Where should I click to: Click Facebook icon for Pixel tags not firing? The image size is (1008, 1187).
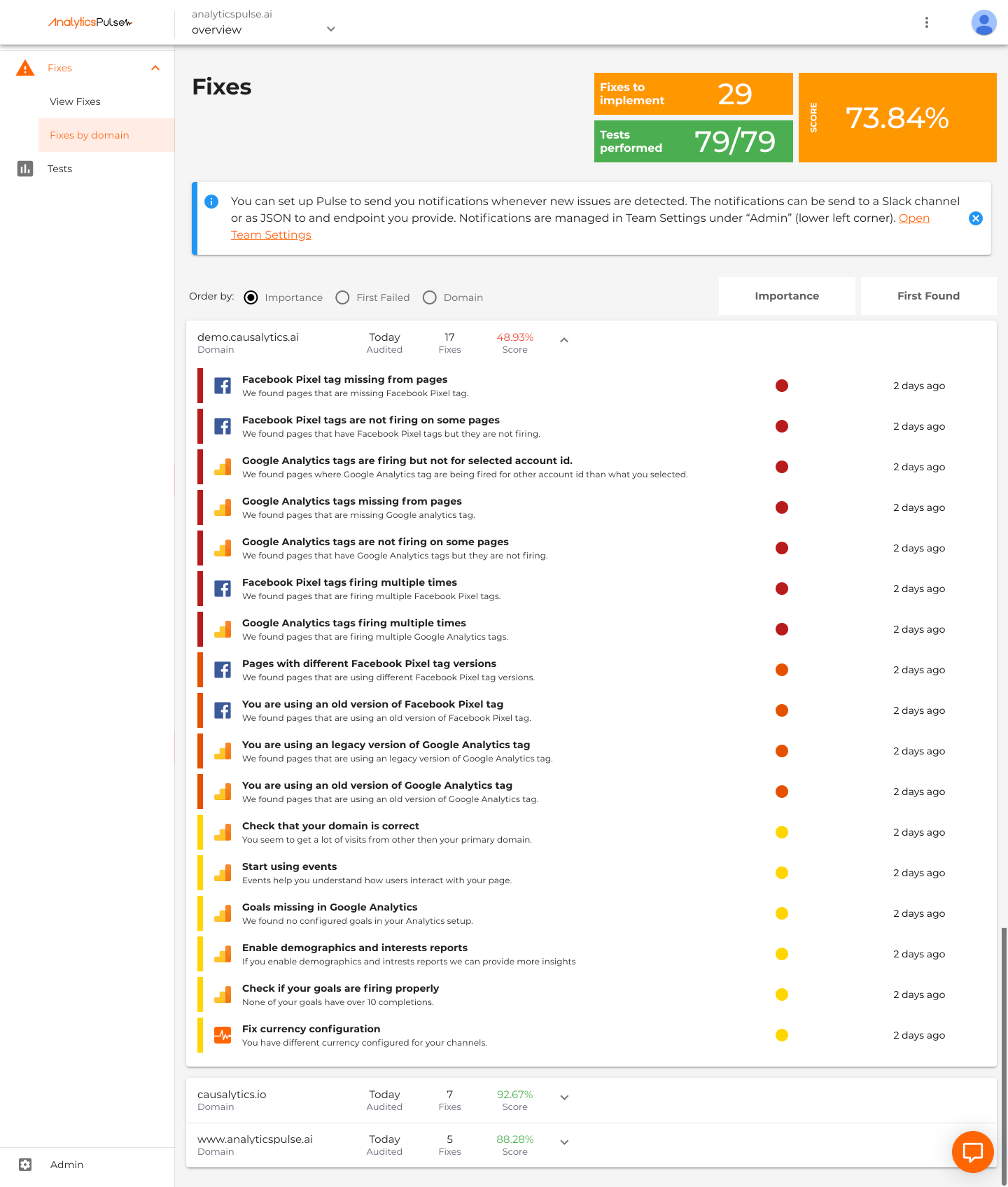pyautogui.click(x=223, y=426)
